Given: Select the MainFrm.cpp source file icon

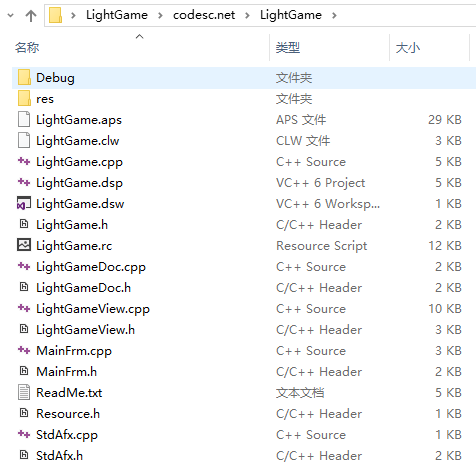Looking at the screenshot, I should point(24,350).
